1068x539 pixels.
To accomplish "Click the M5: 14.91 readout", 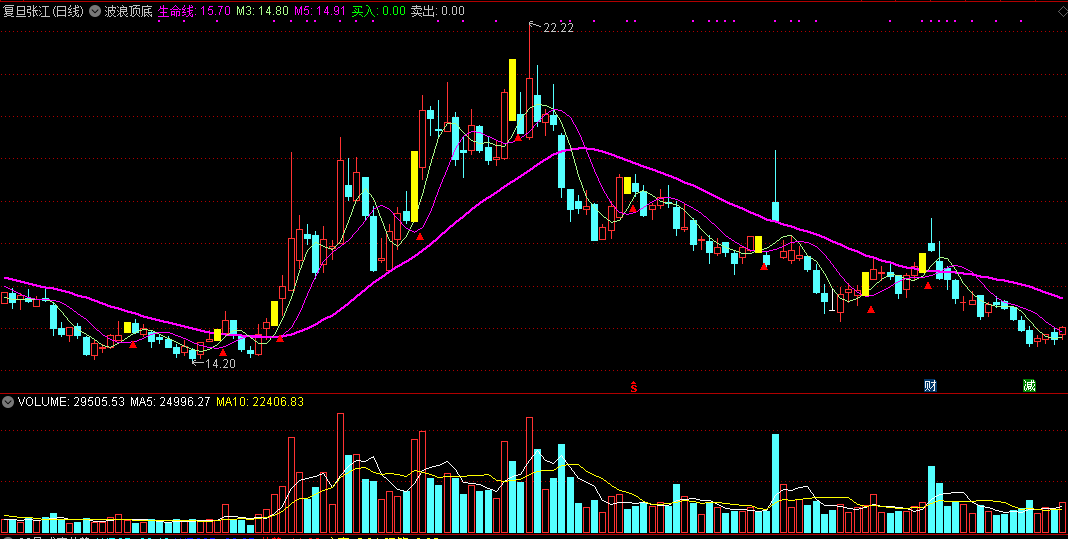I will [x=321, y=11].
